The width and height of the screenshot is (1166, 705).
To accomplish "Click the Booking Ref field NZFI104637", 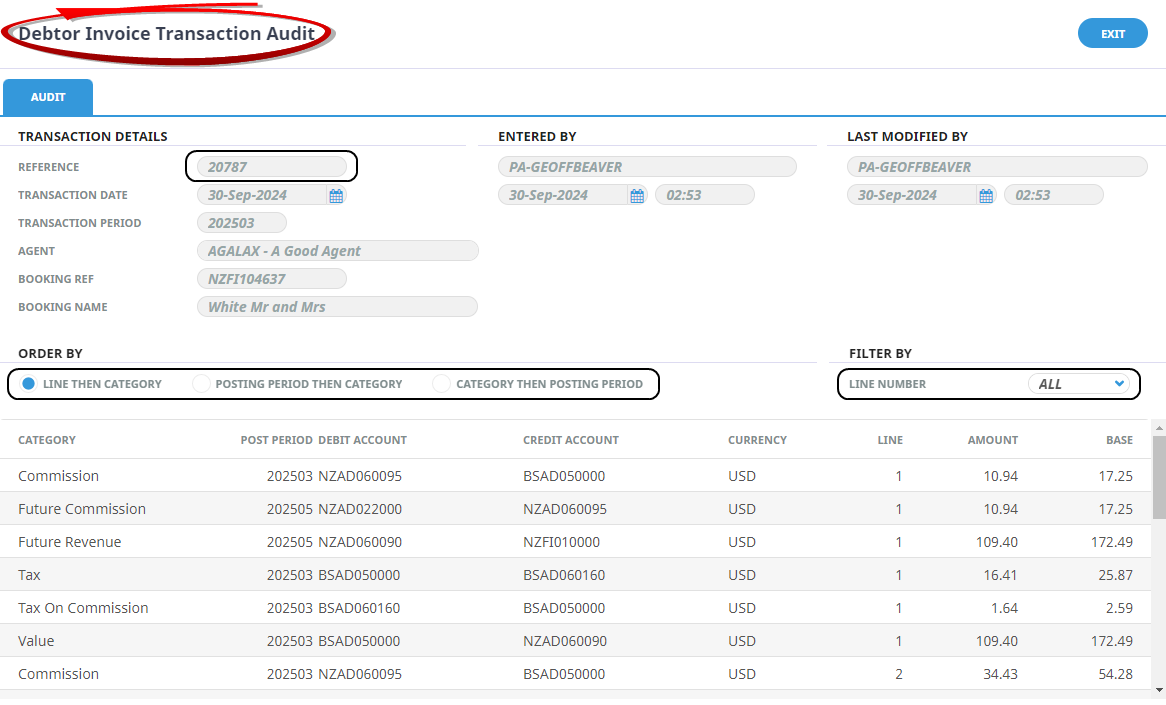I will (x=271, y=279).
